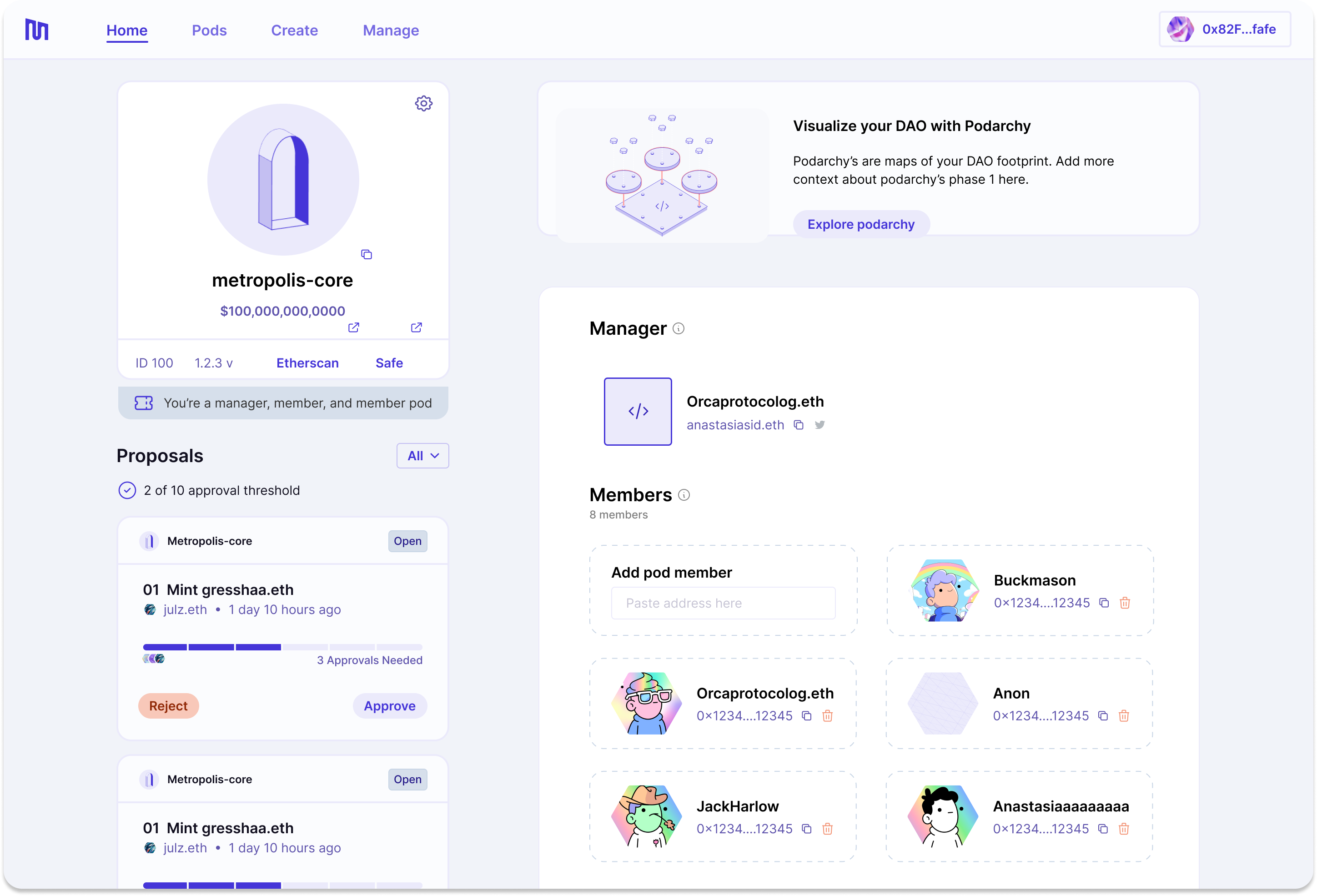Toggle the approval threshold check circle
The height and width of the screenshot is (896, 1317).
(127, 490)
